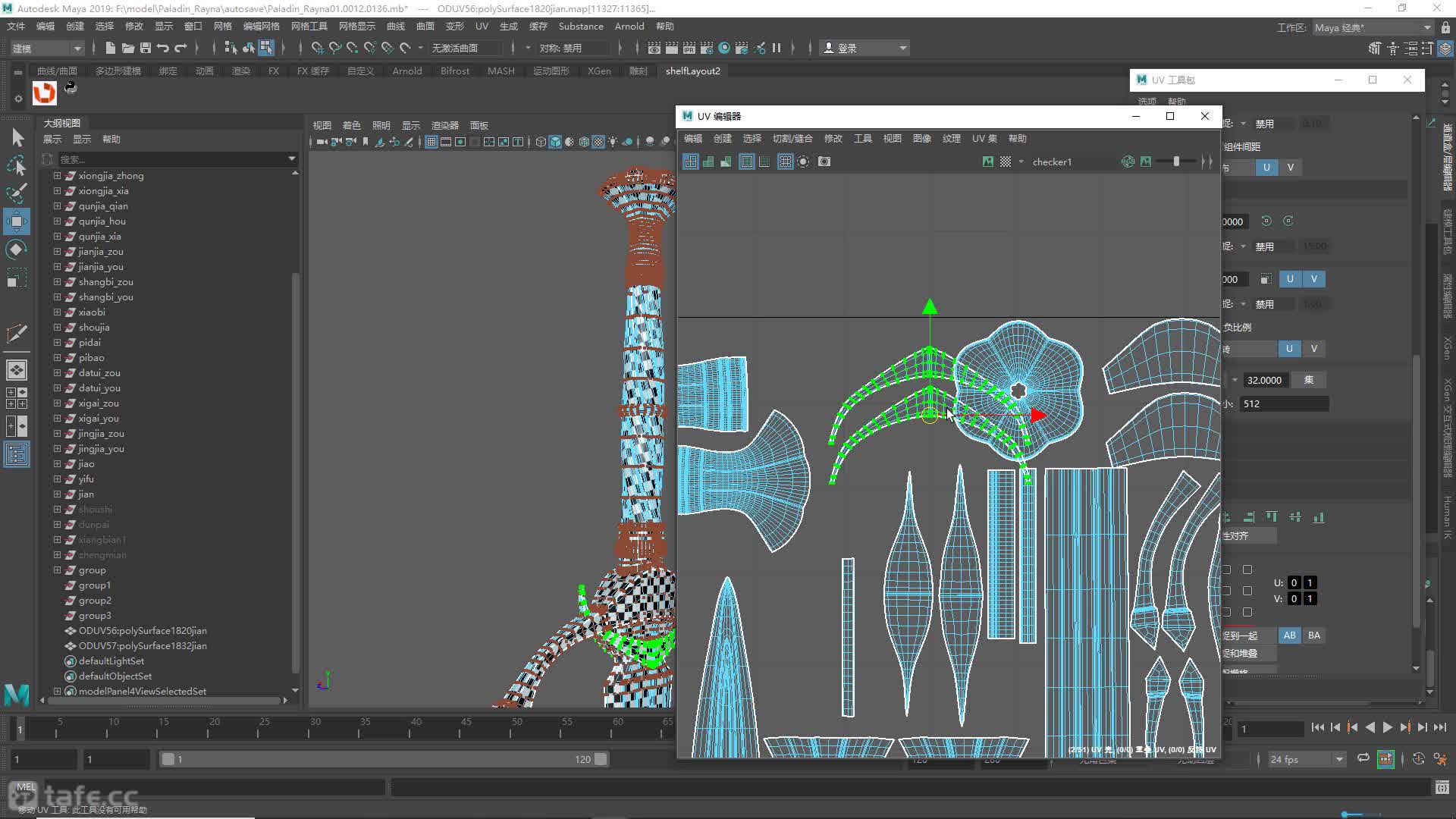This screenshot has width=1456, height=819.
Task: Activate the Rotate tool in toolbox
Action: [x=17, y=249]
